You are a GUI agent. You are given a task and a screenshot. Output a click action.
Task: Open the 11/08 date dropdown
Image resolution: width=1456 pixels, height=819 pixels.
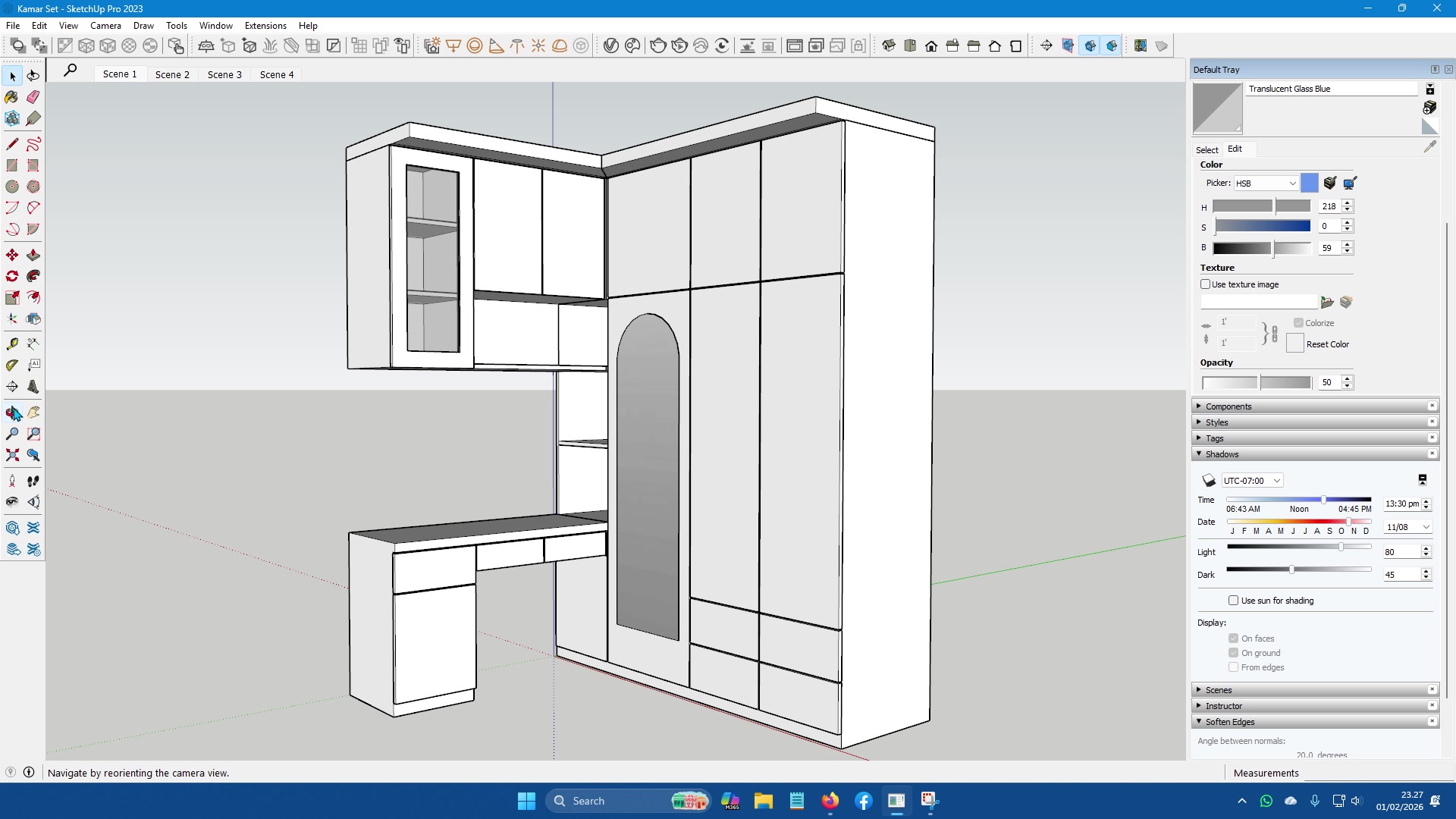click(x=1408, y=527)
